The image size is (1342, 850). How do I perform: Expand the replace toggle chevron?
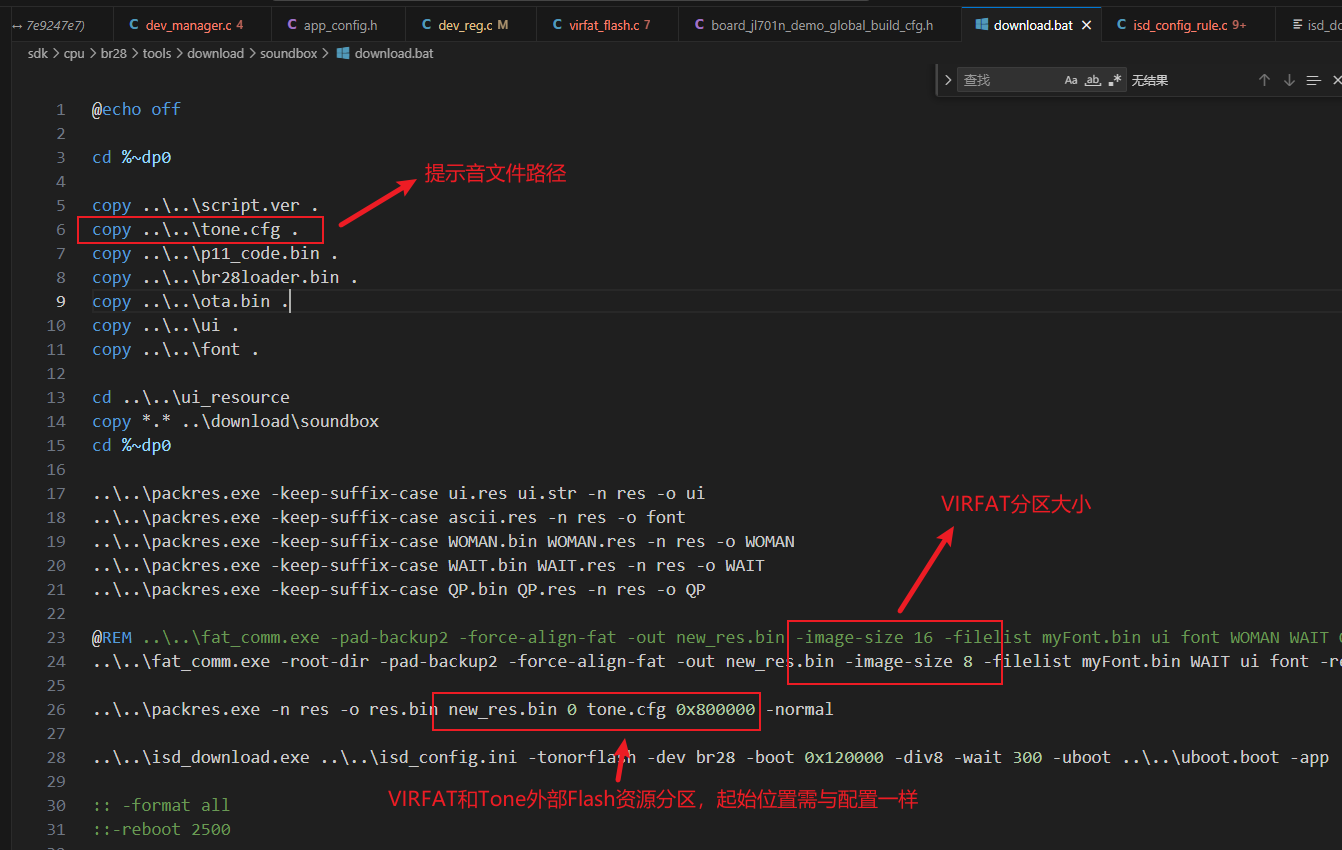click(948, 80)
